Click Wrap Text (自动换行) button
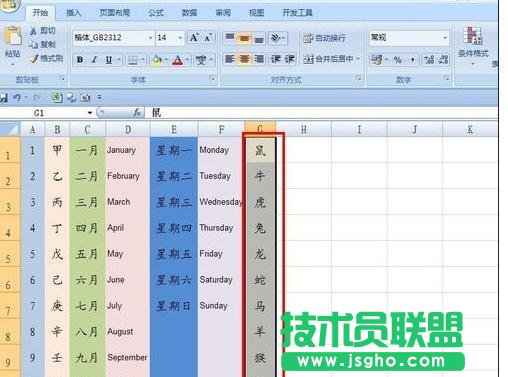This screenshot has height=377, width=508. click(x=324, y=38)
